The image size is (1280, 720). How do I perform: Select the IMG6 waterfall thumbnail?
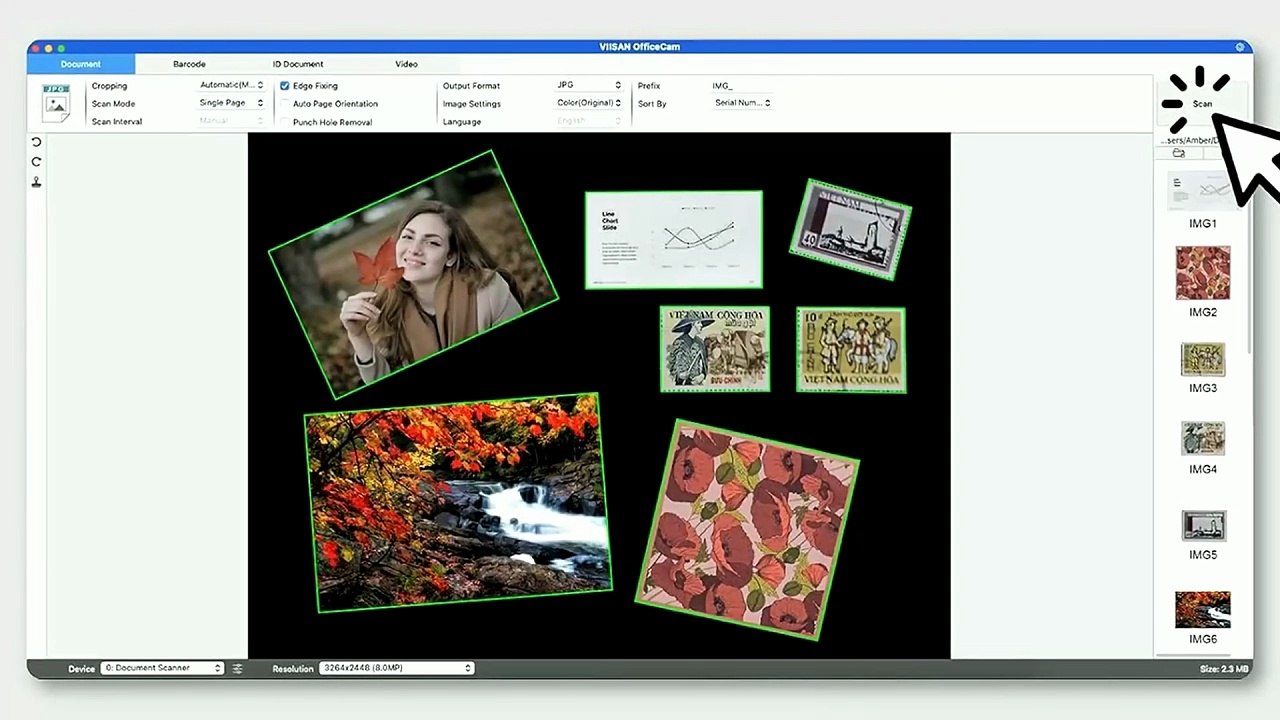coord(1202,610)
